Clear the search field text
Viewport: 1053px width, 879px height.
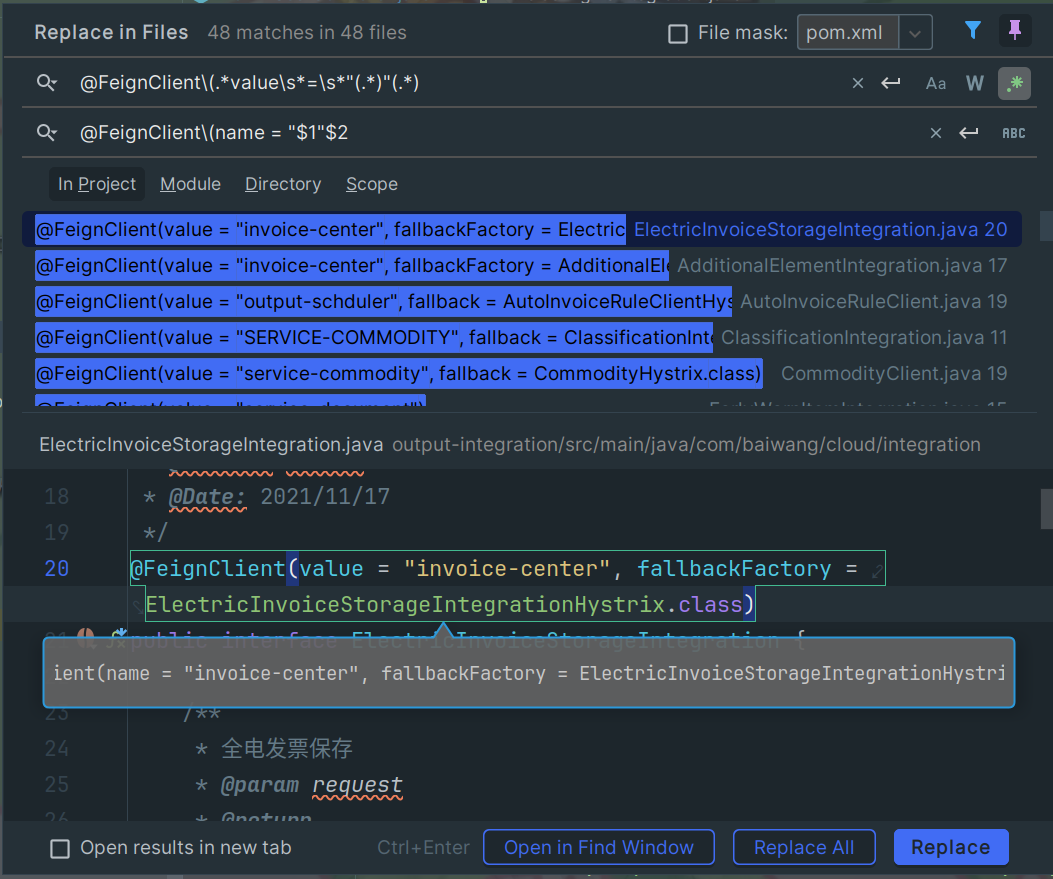pos(857,84)
